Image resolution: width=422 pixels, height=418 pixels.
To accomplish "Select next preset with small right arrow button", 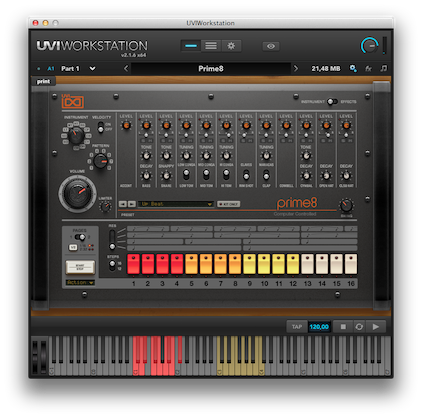I will [x=132, y=204].
